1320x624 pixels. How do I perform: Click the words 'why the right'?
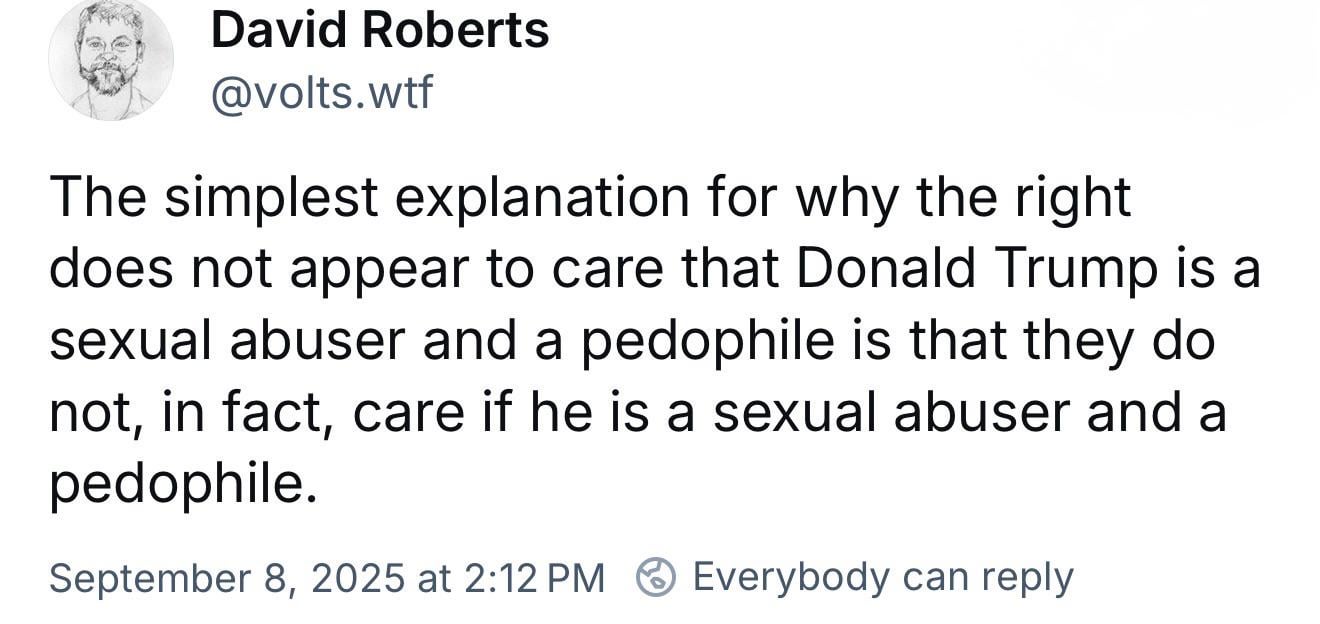963,198
